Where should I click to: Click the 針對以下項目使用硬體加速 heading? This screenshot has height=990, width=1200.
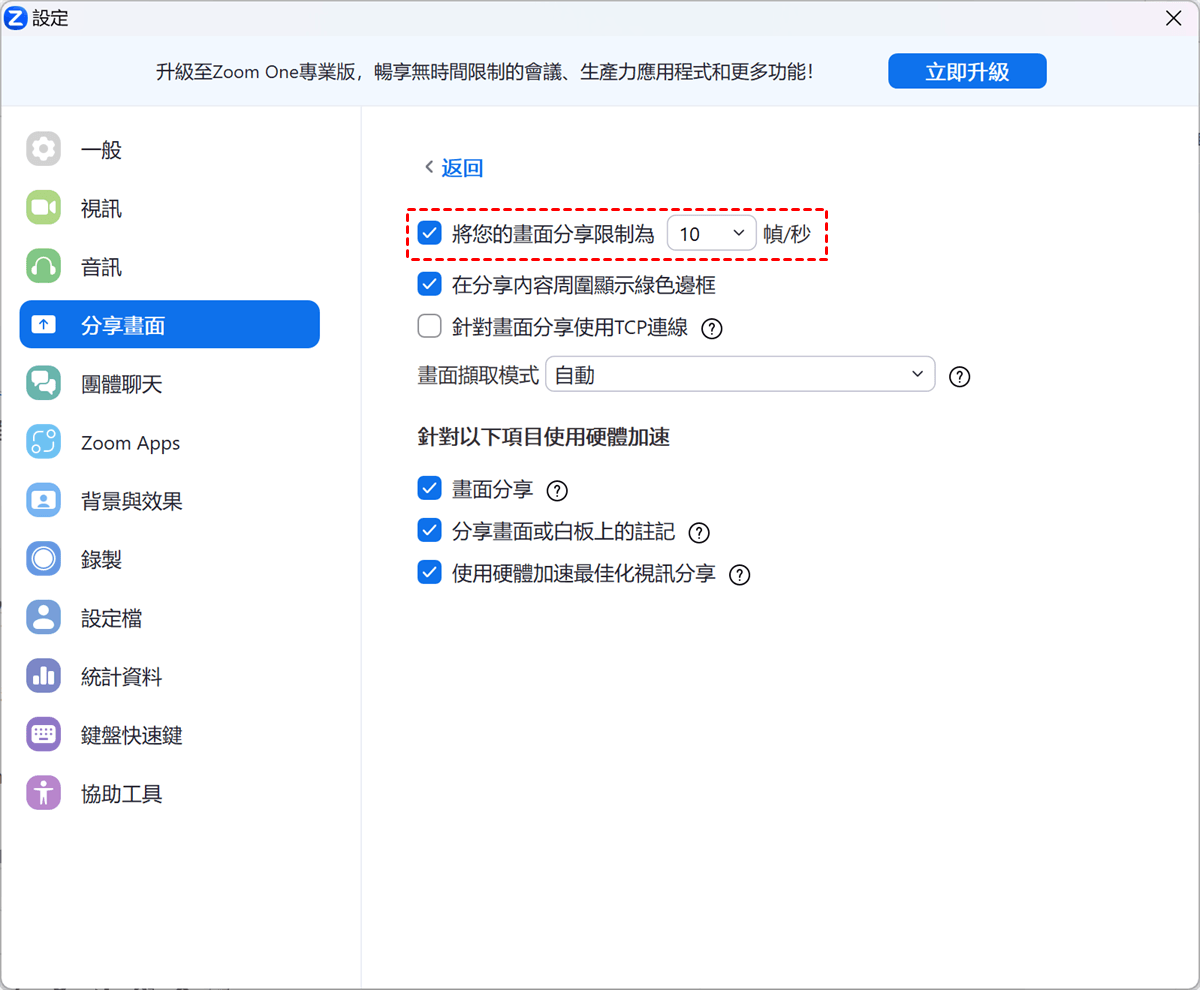(544, 437)
